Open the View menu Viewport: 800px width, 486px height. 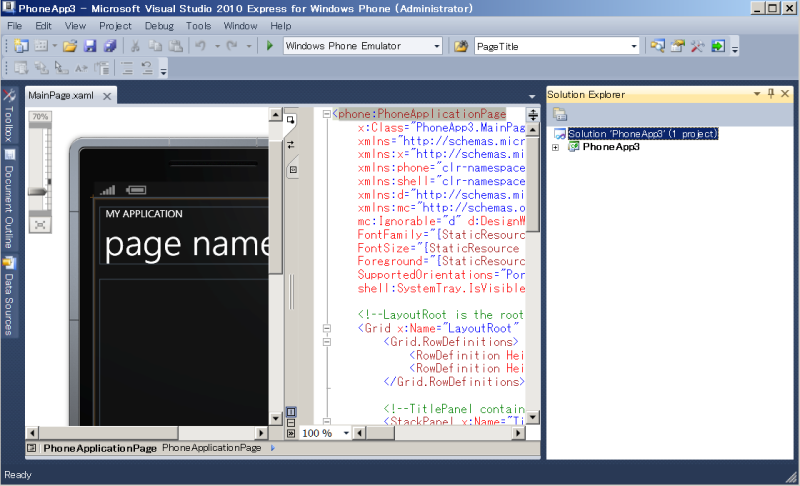75,26
